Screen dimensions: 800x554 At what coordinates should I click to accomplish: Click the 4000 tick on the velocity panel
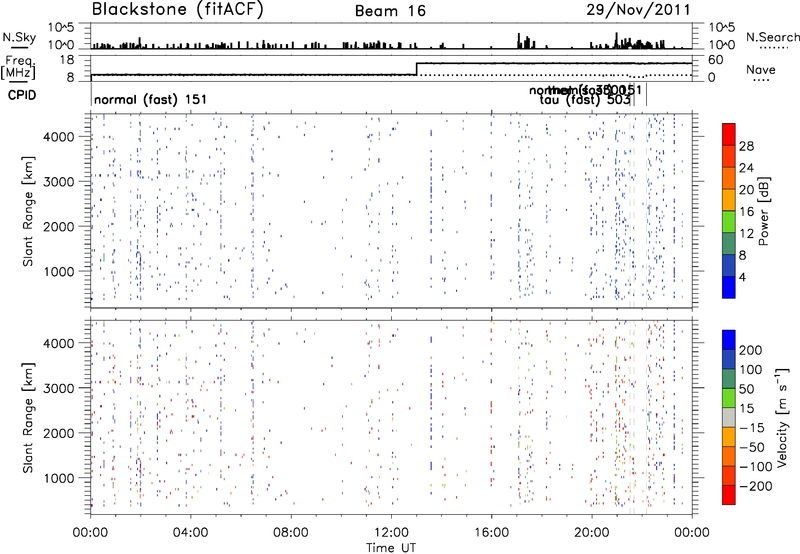(59, 343)
